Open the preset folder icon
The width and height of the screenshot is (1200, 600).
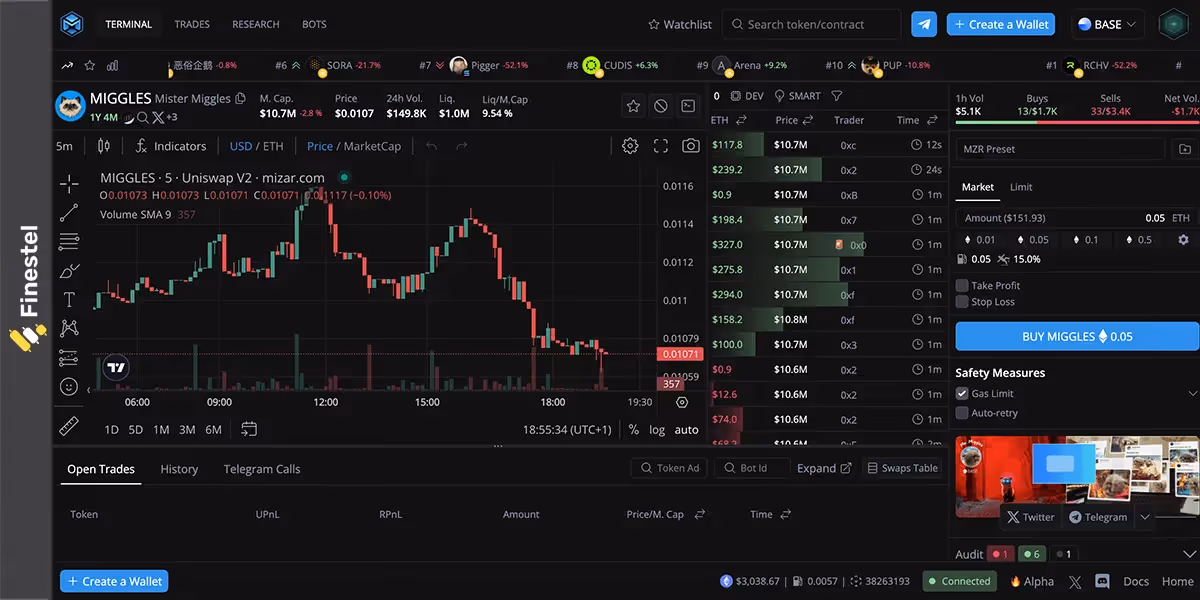[x=1185, y=149]
